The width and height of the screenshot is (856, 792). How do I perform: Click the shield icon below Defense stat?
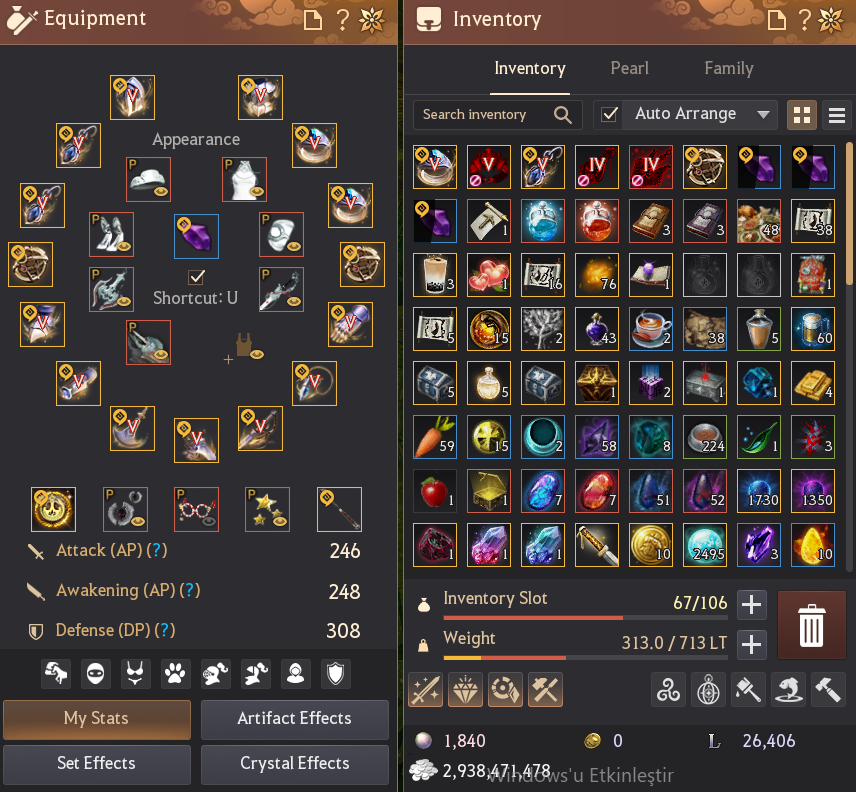335,674
